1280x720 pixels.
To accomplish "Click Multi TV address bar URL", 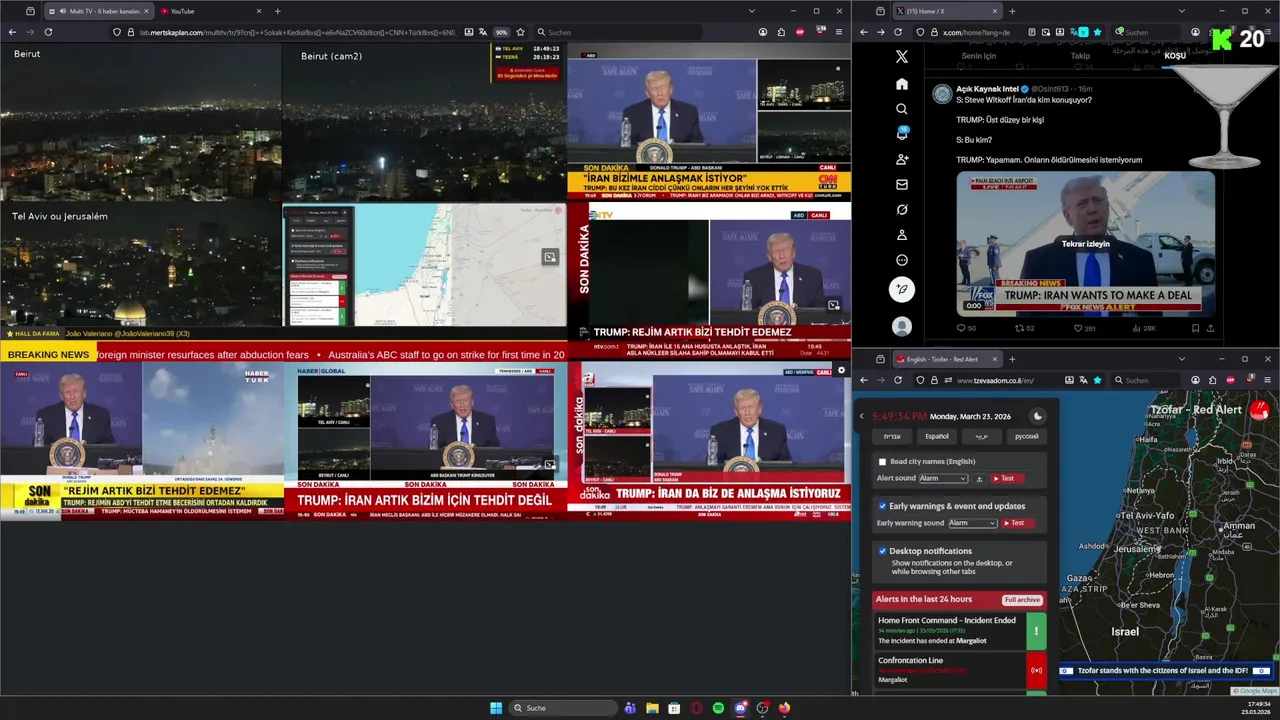I will tap(298, 32).
